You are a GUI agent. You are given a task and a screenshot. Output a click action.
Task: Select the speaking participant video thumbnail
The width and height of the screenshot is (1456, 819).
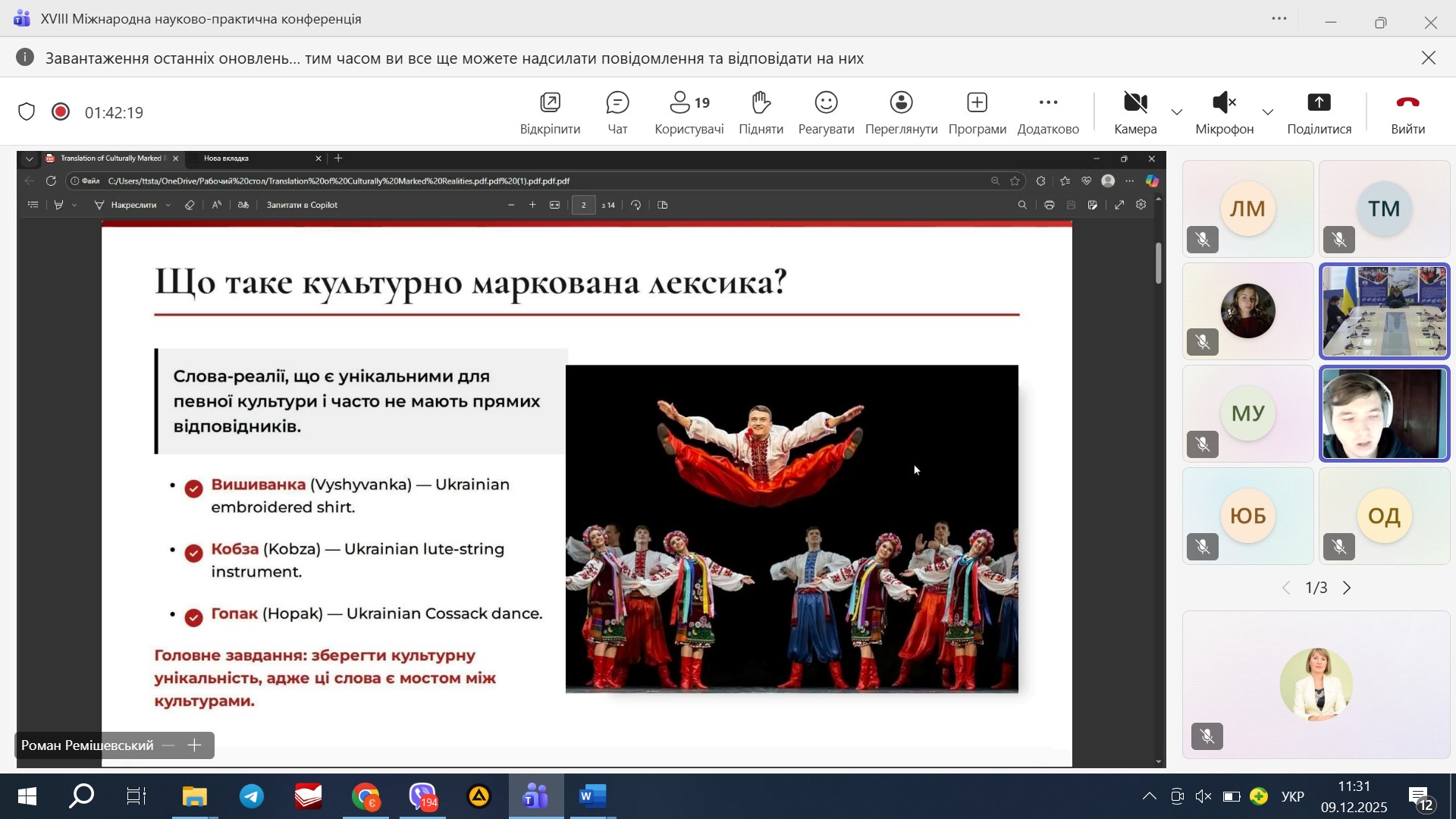click(x=1384, y=414)
